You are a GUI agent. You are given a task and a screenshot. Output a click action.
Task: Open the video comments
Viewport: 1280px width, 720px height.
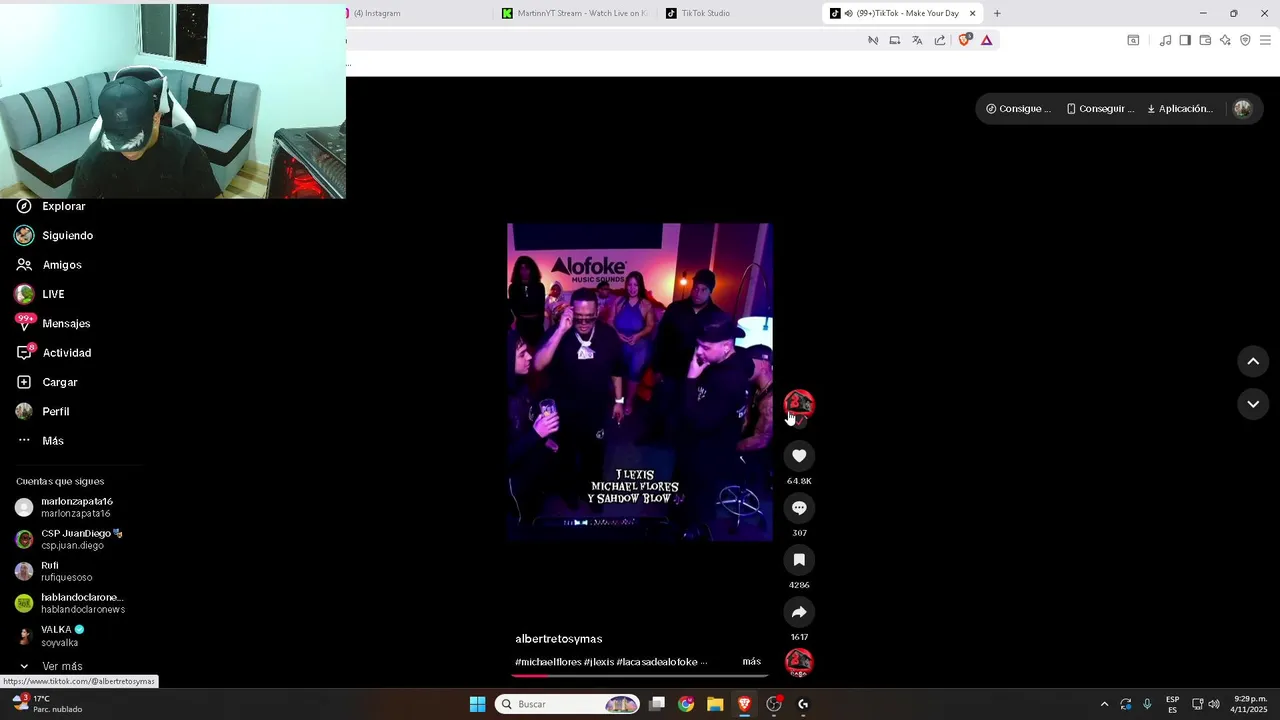coord(799,508)
